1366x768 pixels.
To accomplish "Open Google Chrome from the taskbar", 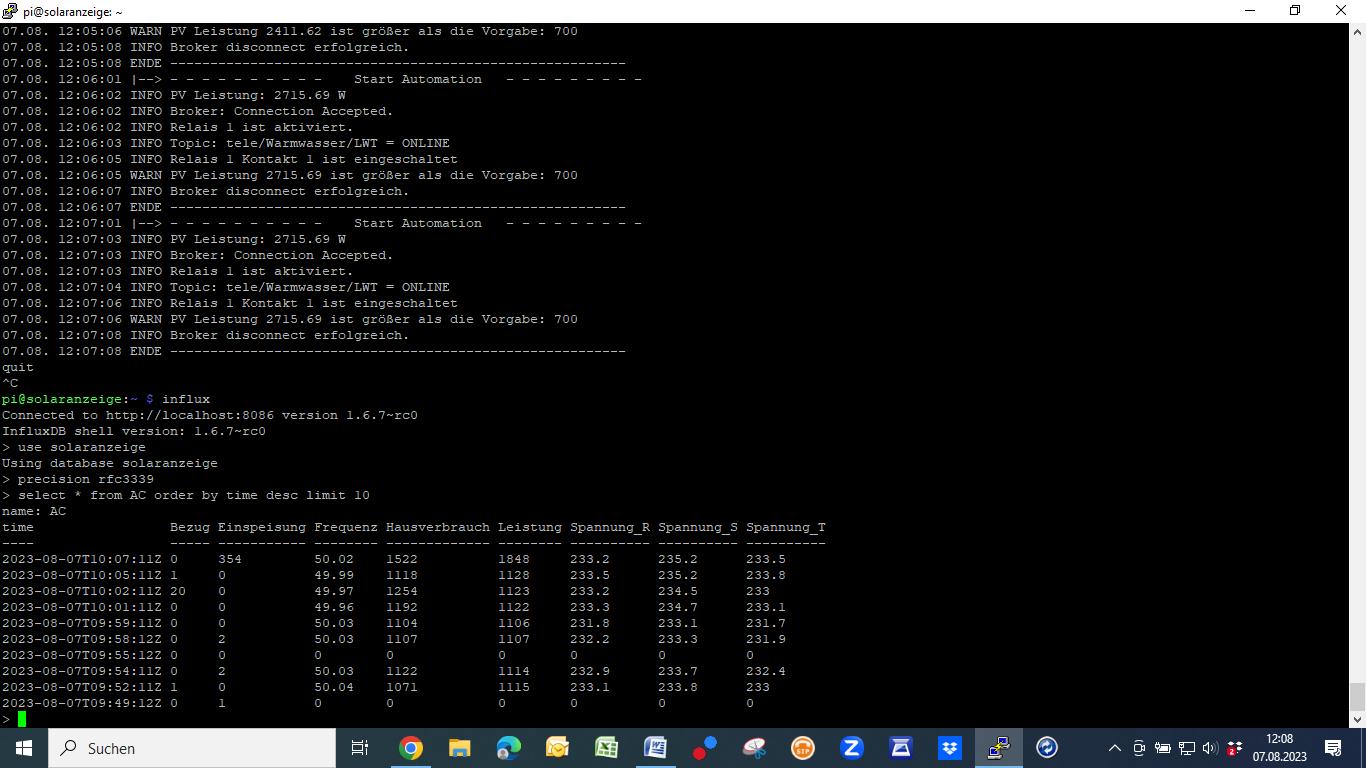I will [x=410, y=748].
